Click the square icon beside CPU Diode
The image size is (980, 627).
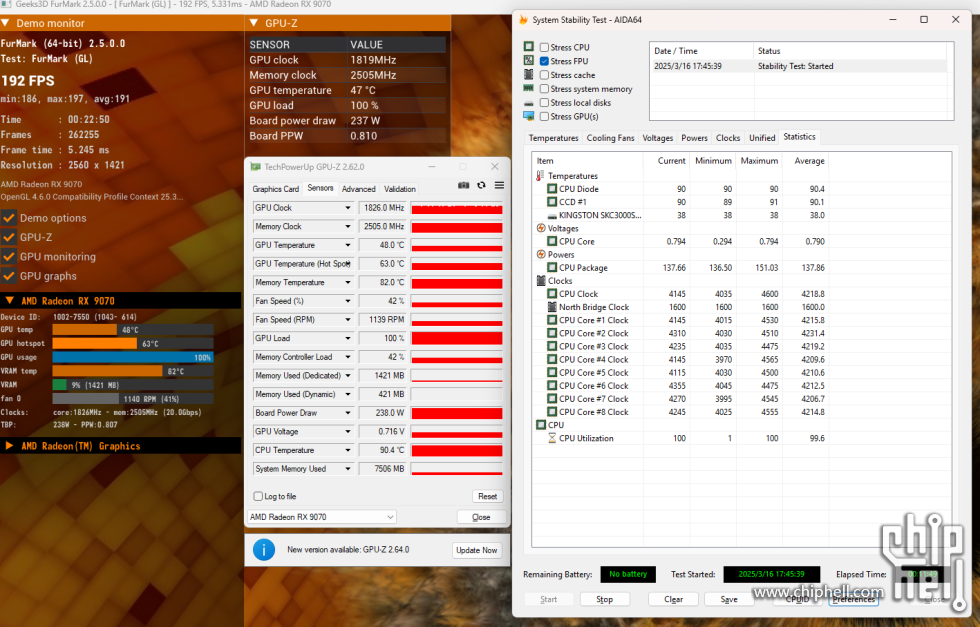552,189
